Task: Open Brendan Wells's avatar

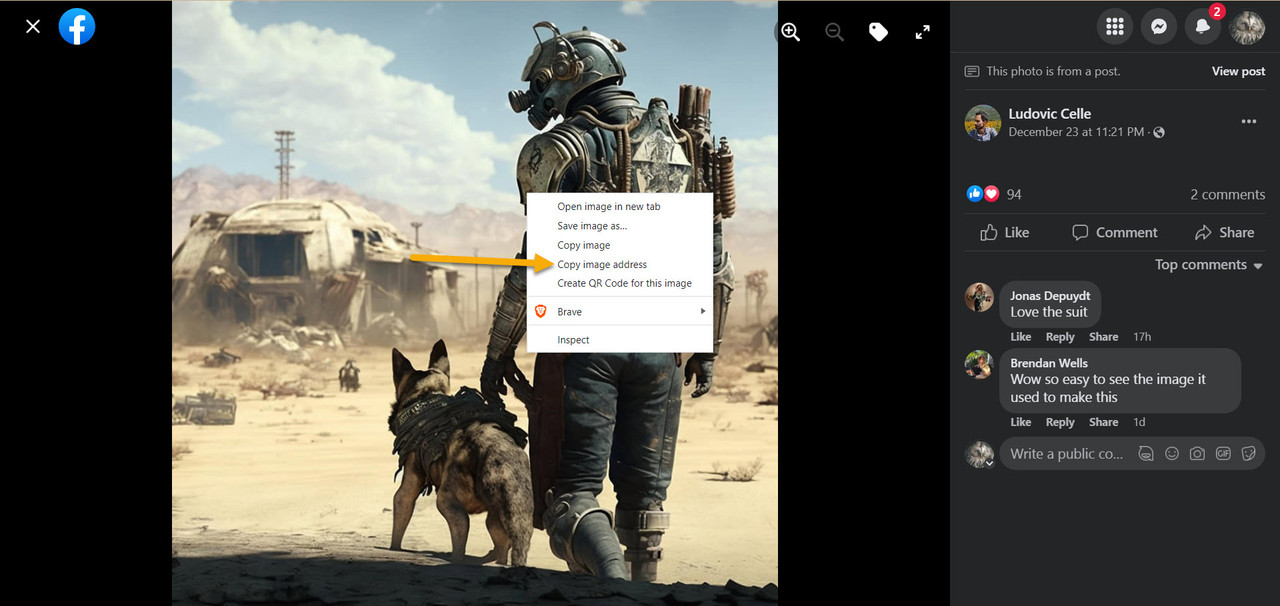Action: 979,364
